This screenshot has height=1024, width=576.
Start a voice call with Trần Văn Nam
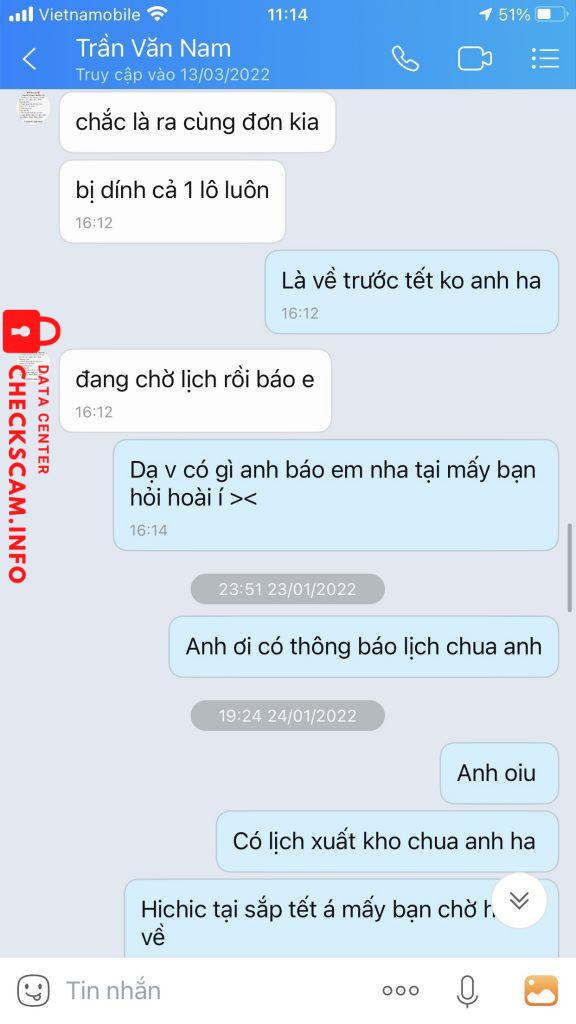click(405, 59)
